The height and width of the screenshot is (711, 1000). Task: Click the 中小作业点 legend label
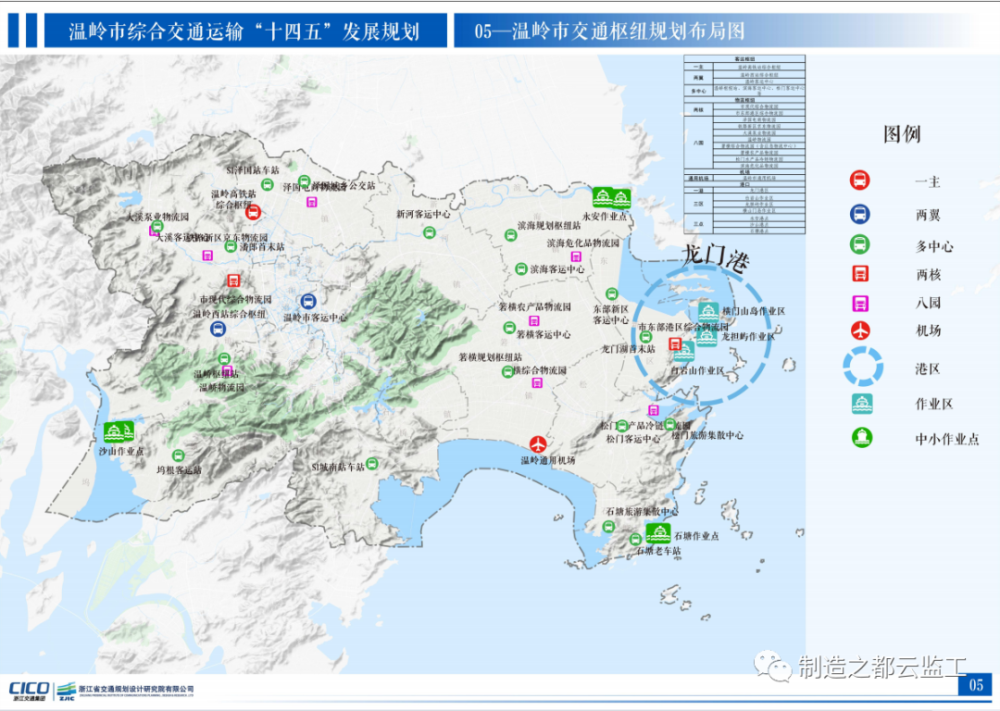pos(947,439)
